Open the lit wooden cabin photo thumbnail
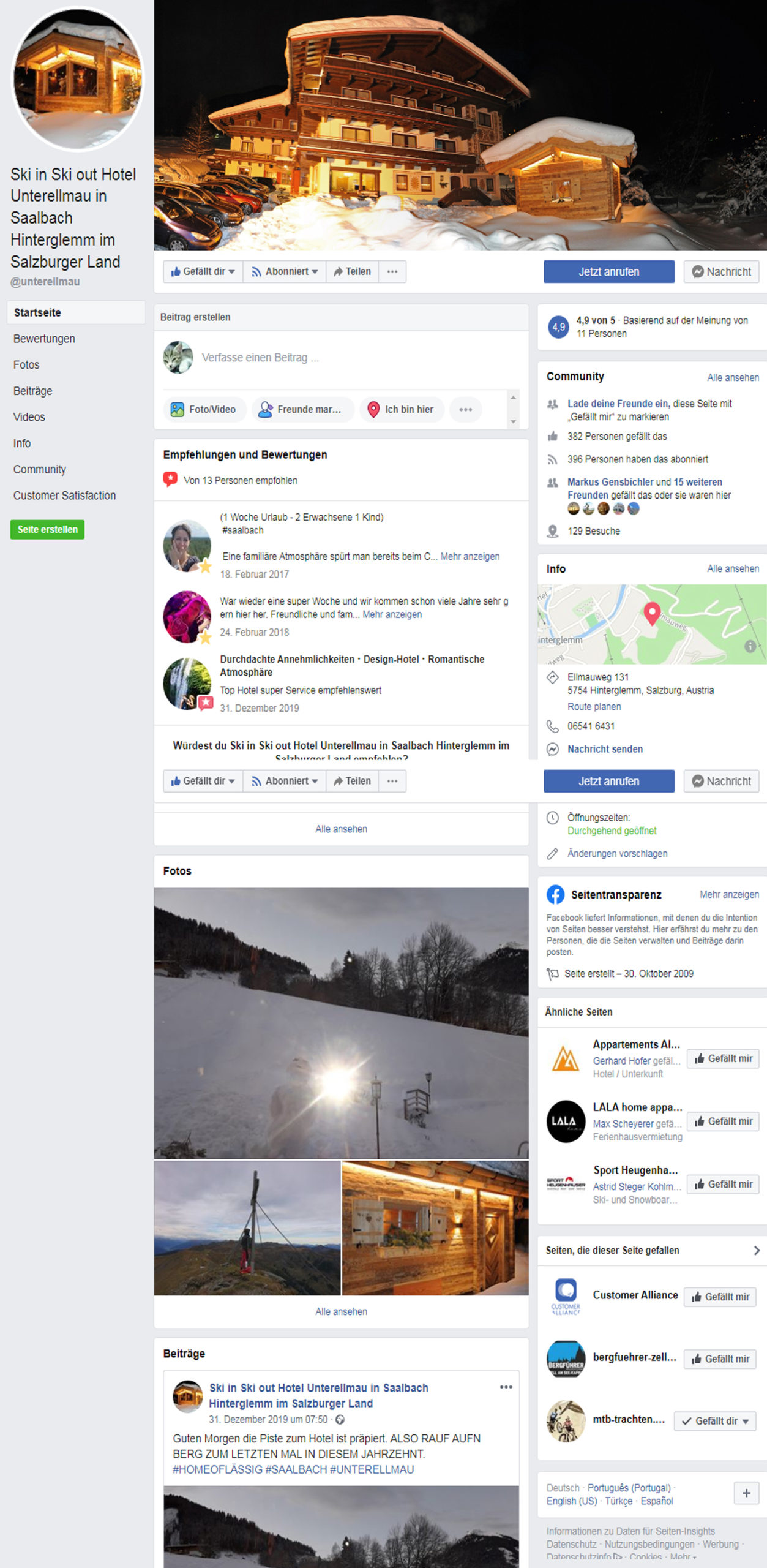This screenshot has height=1568, width=767. pos(435,1227)
